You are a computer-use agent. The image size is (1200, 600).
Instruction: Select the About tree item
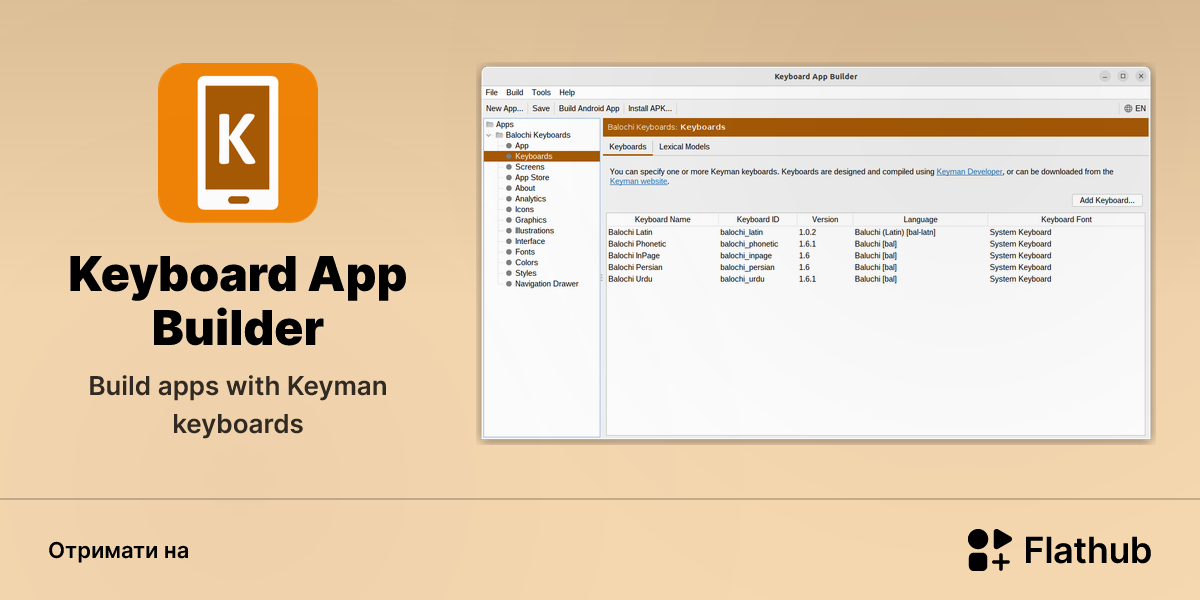pos(520,188)
